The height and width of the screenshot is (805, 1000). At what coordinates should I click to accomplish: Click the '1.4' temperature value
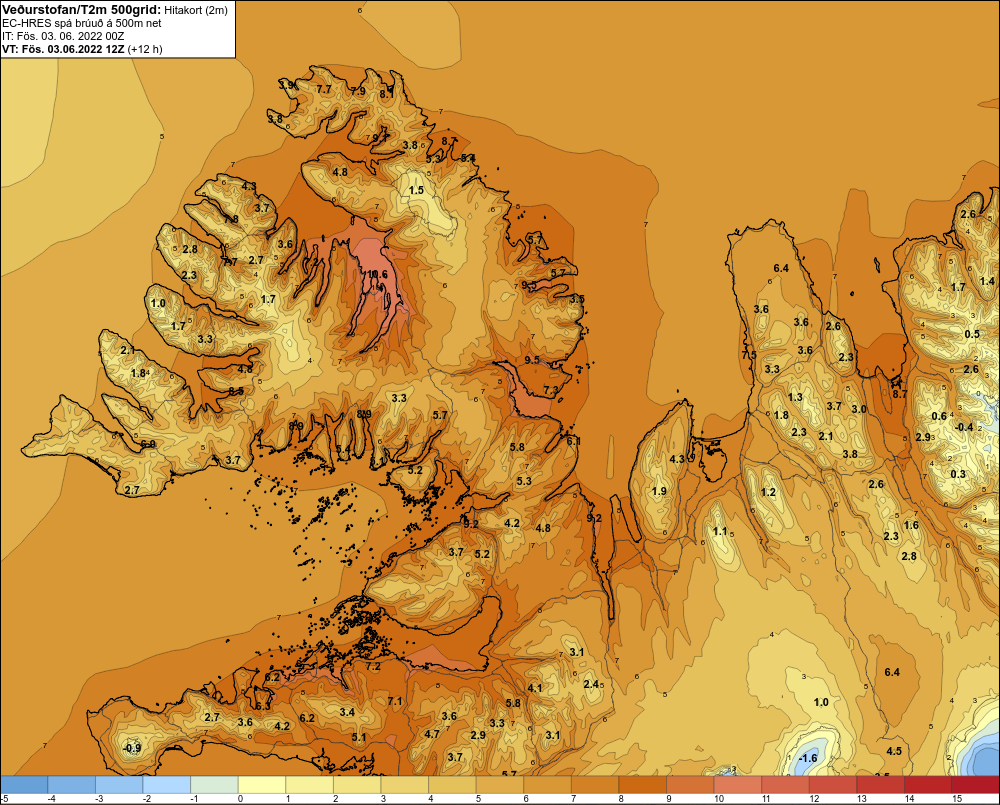coord(987,281)
